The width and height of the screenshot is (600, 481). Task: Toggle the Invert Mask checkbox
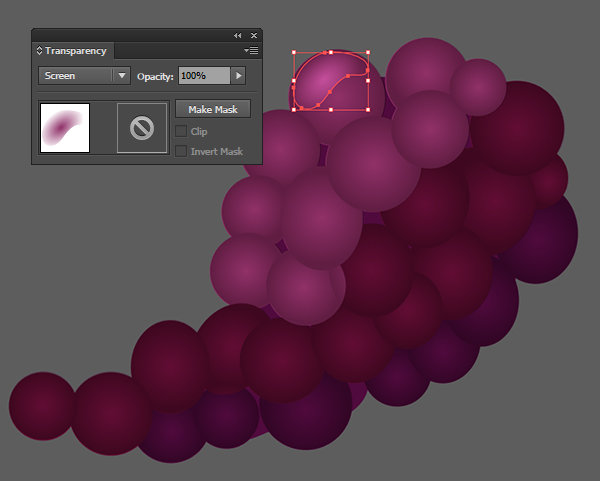click(x=181, y=151)
